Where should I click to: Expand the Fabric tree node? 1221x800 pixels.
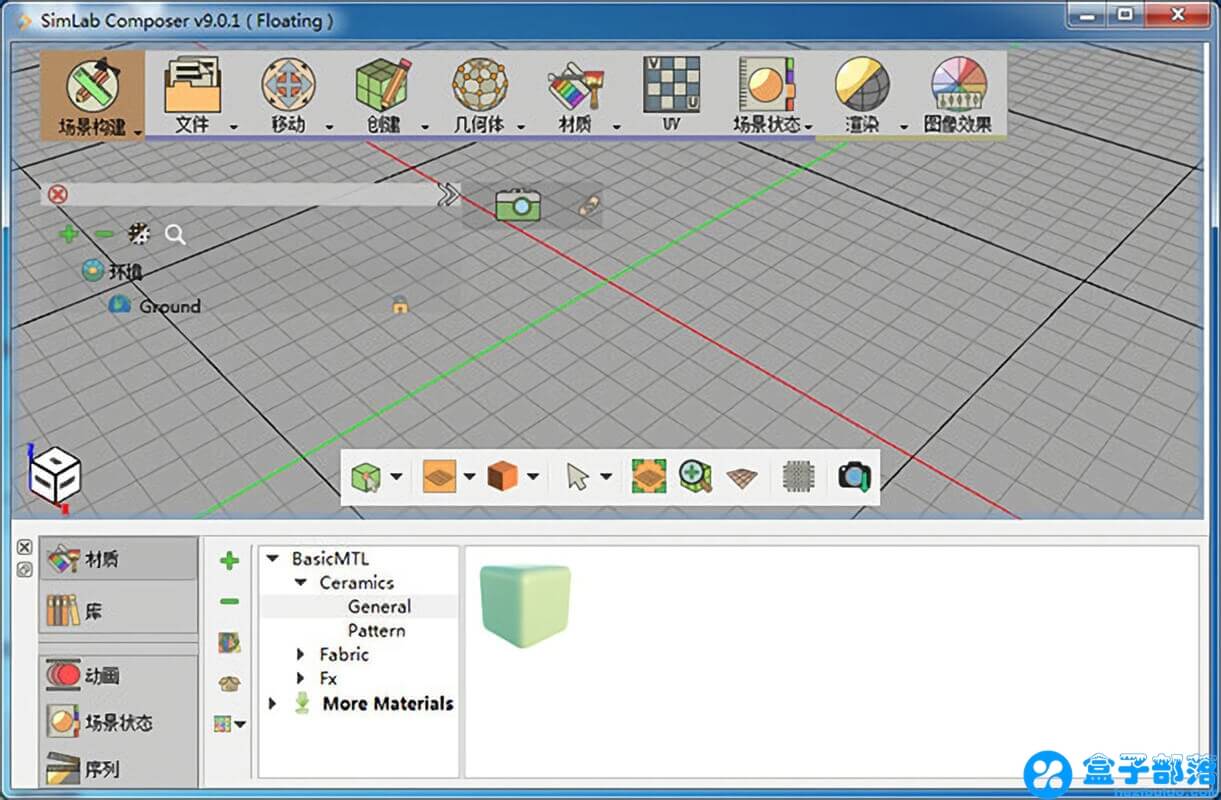(x=300, y=655)
